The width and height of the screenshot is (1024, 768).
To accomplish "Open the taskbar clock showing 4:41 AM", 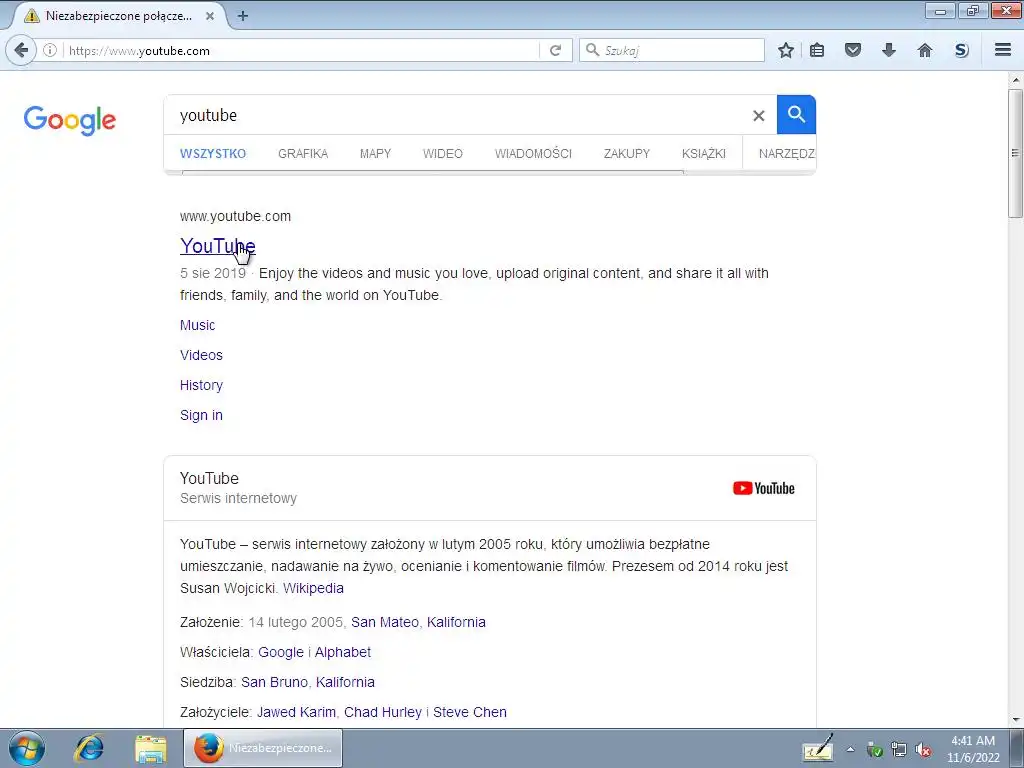I will (x=973, y=749).
